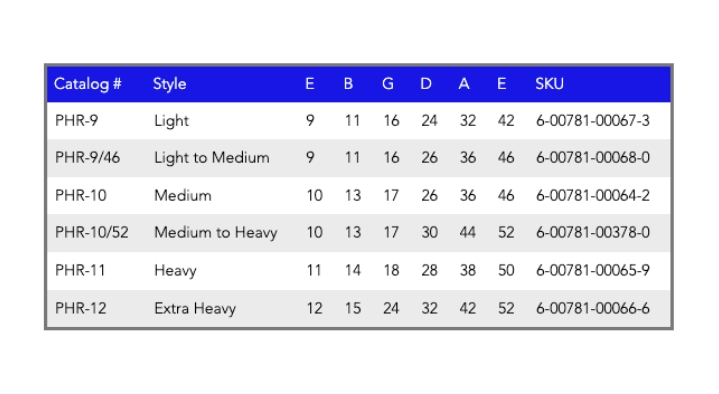Select the PHR-10 catalog entry
Viewport: 719px width, 394px height.
[81, 195]
